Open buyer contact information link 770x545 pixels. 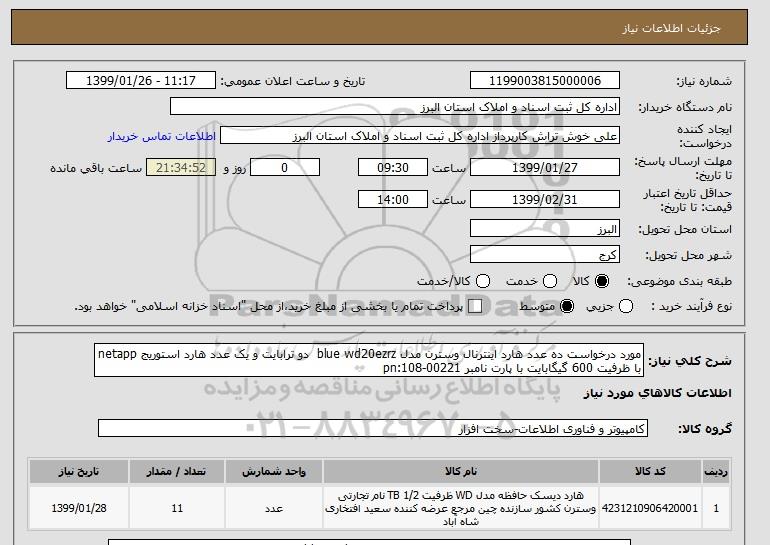162,136
